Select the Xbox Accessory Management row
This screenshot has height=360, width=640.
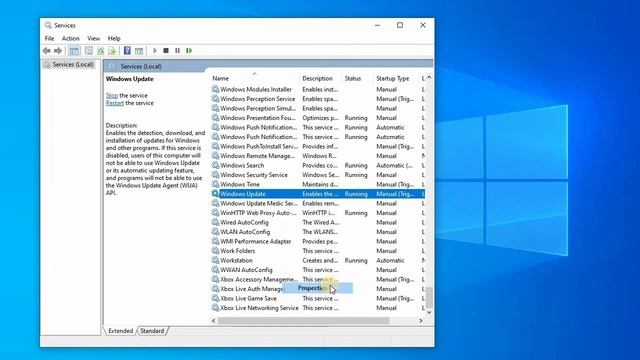(x=318, y=279)
